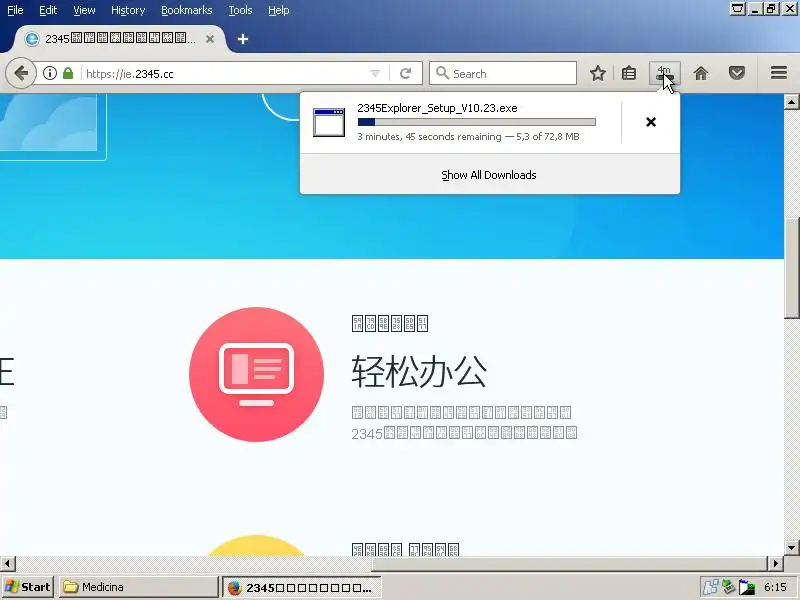Close the 2345 browser tab
The height and width of the screenshot is (600, 800).
(210, 39)
